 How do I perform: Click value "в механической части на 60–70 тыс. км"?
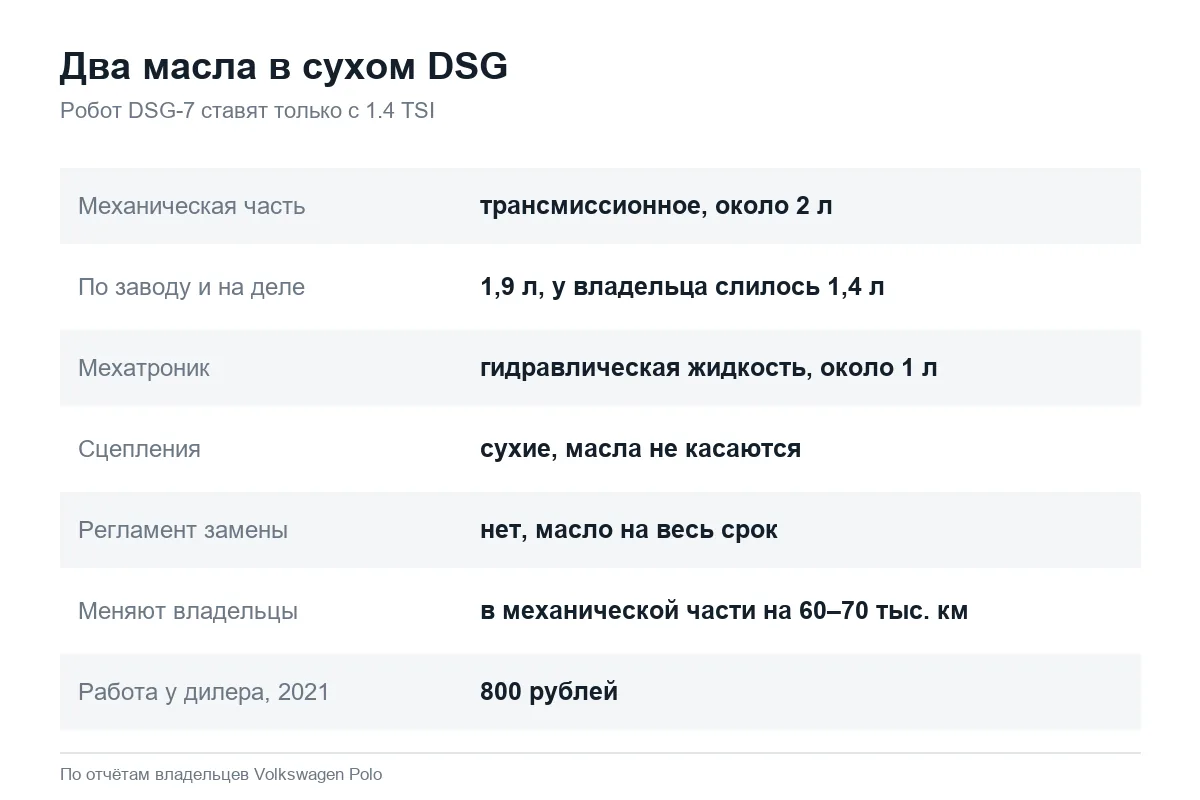pyautogui.click(x=724, y=611)
